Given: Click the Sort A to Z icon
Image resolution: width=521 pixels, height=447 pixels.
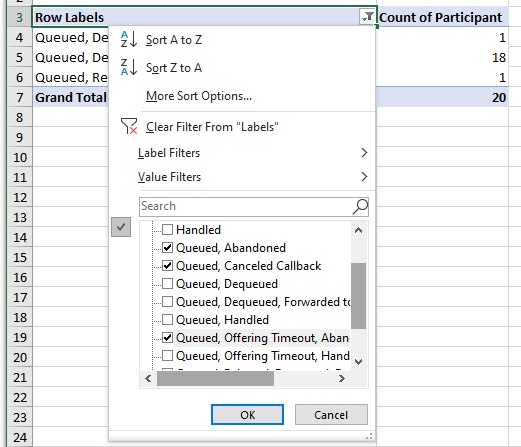Looking at the screenshot, I should point(129,39).
